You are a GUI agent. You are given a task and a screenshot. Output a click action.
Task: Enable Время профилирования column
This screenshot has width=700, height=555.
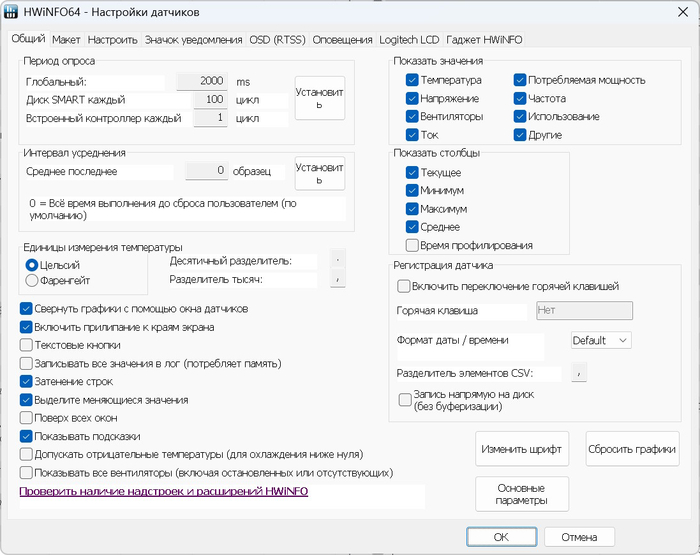(412, 245)
